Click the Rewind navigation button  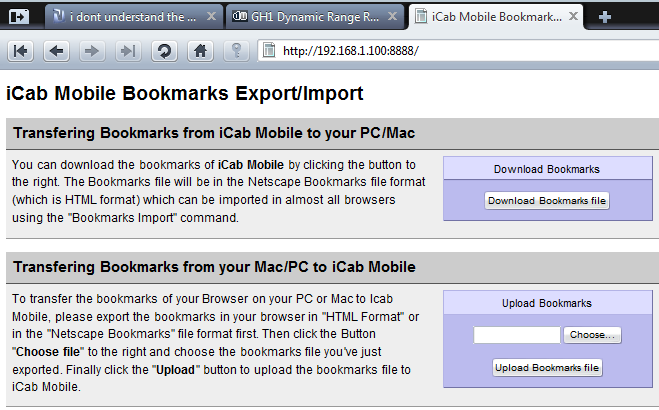(x=20, y=51)
